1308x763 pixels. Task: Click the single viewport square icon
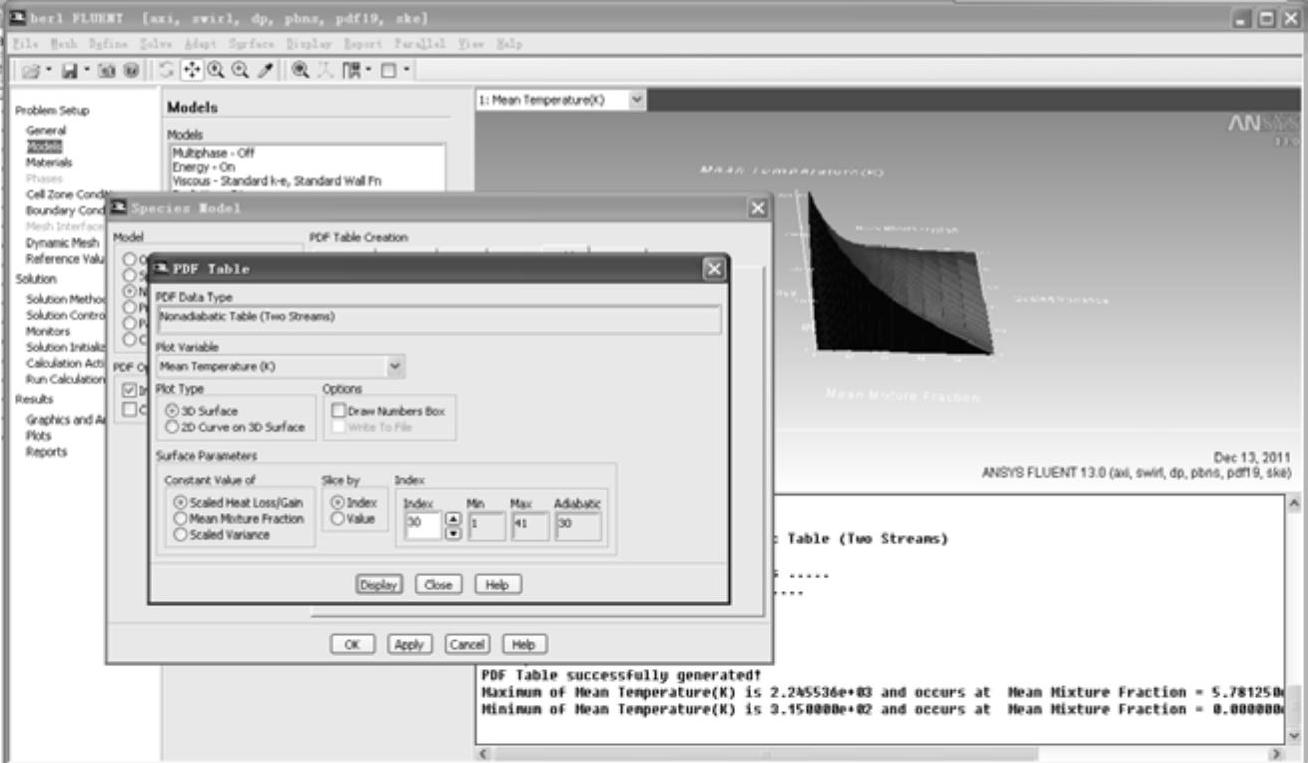(x=388, y=70)
